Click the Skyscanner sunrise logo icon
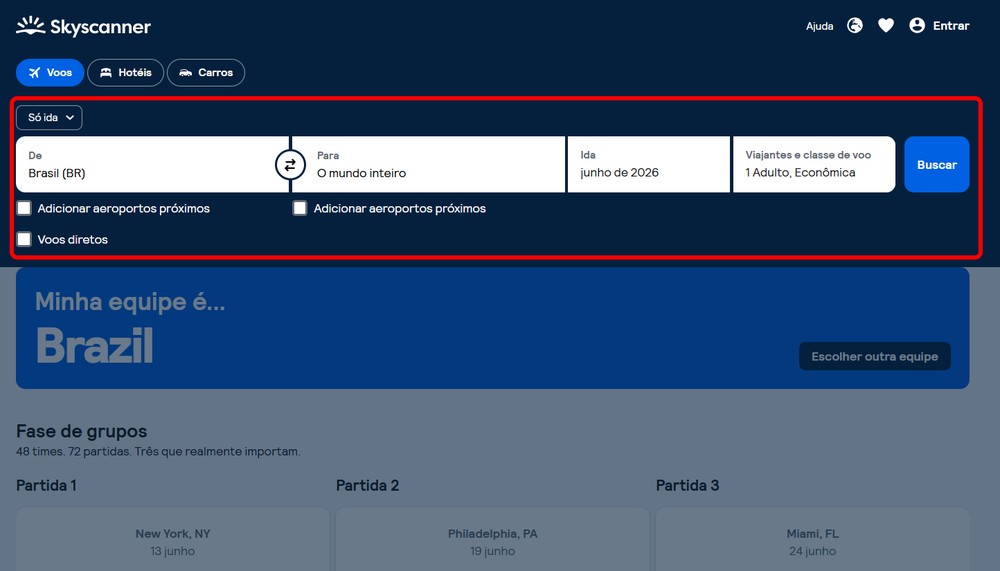The width and height of the screenshot is (1000, 571). point(30,26)
